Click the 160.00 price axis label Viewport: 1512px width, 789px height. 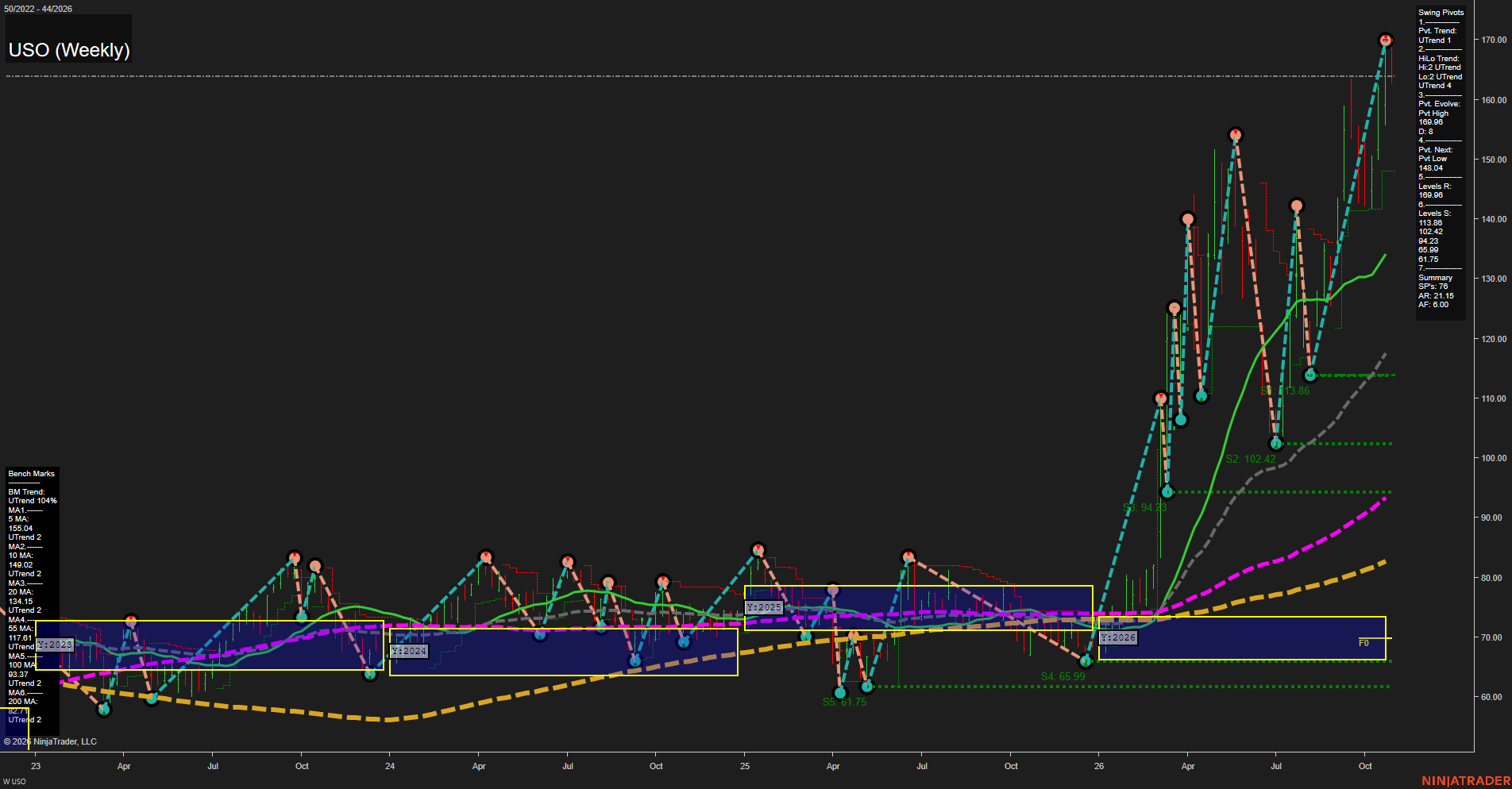(1494, 100)
